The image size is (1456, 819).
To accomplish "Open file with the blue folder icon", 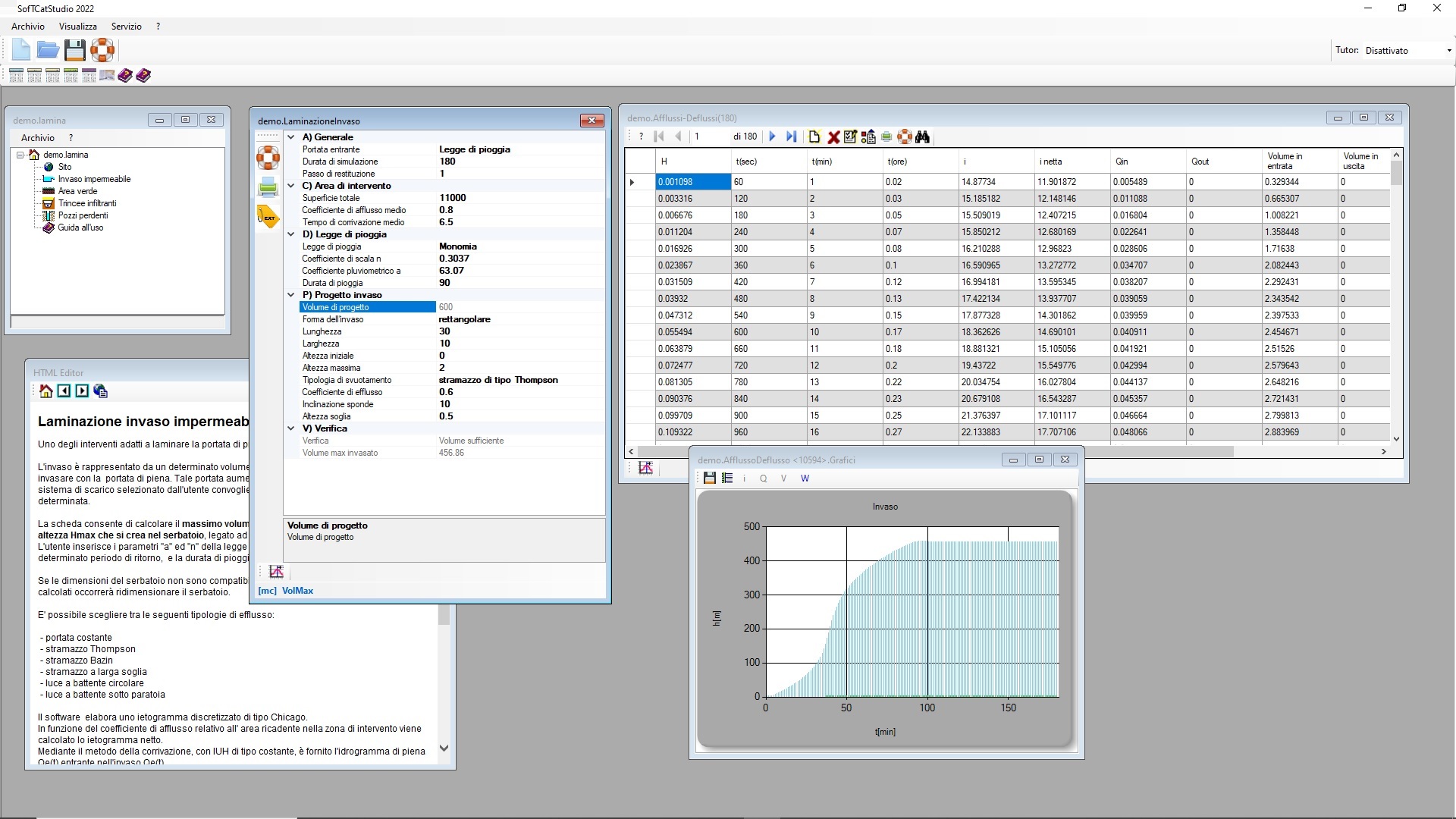I will (48, 51).
